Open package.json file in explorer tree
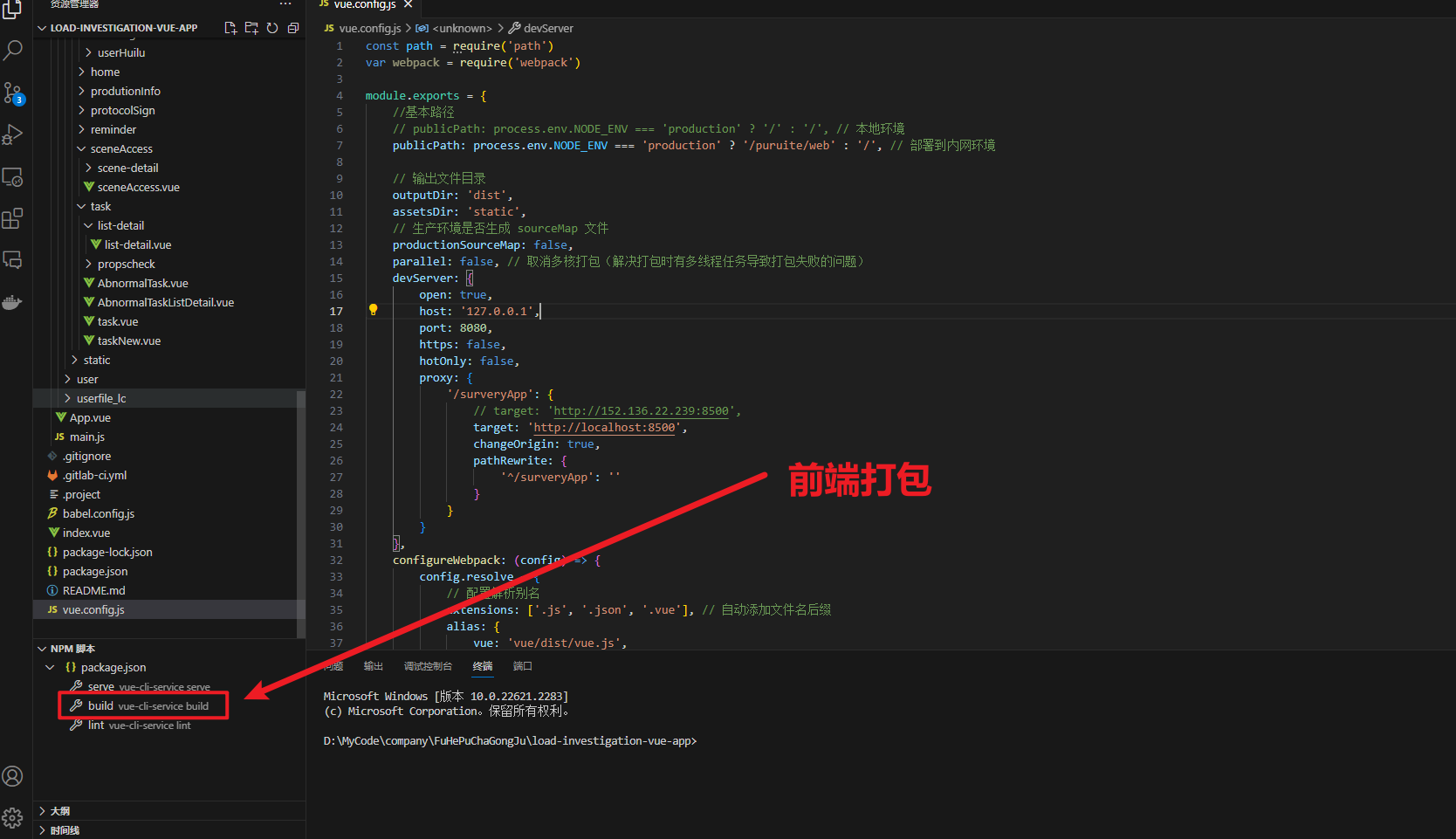1456x839 pixels. pyautogui.click(x=95, y=572)
